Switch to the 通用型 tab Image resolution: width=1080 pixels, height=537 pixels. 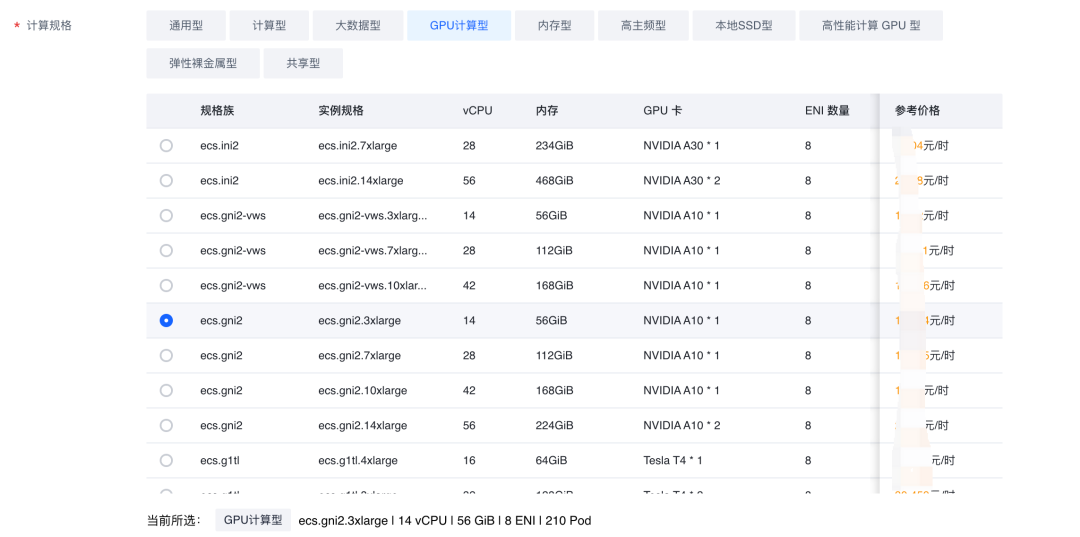(186, 26)
